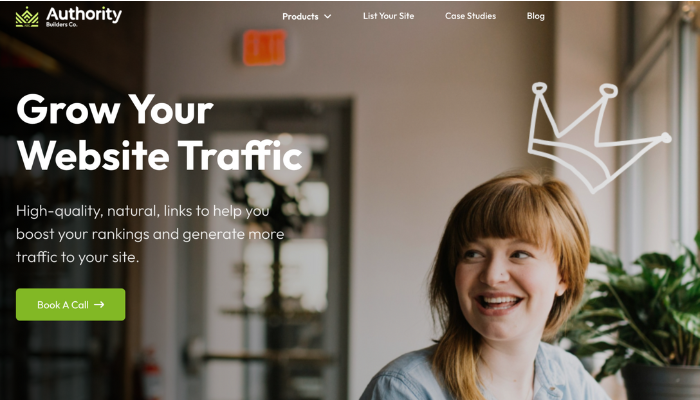
Task: Click the High-quality natural links paragraph
Action: pos(150,234)
